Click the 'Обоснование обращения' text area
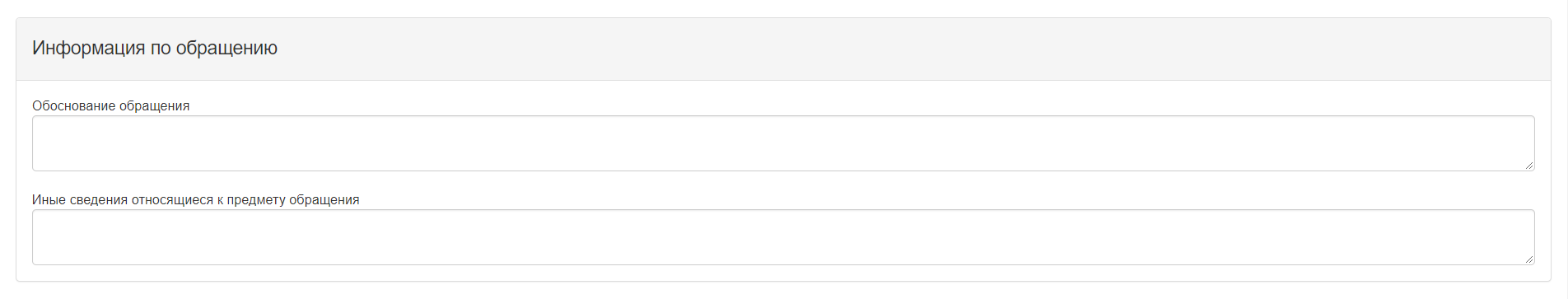 point(783,143)
